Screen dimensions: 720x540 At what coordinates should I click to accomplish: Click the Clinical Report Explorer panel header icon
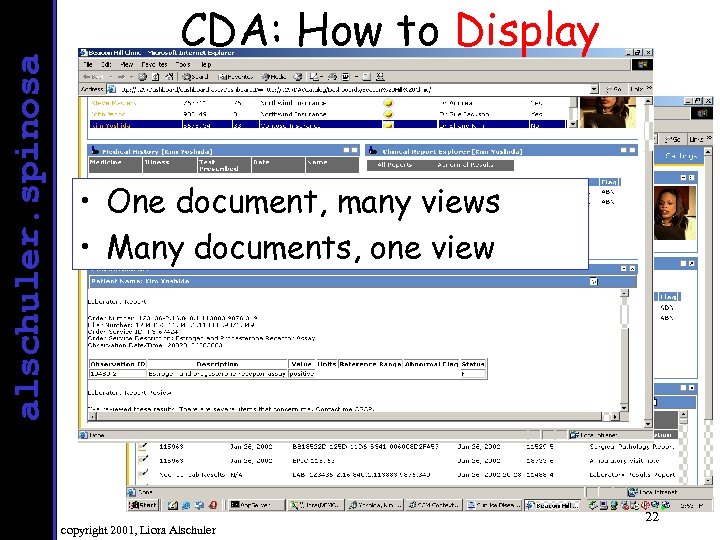[x=373, y=151]
